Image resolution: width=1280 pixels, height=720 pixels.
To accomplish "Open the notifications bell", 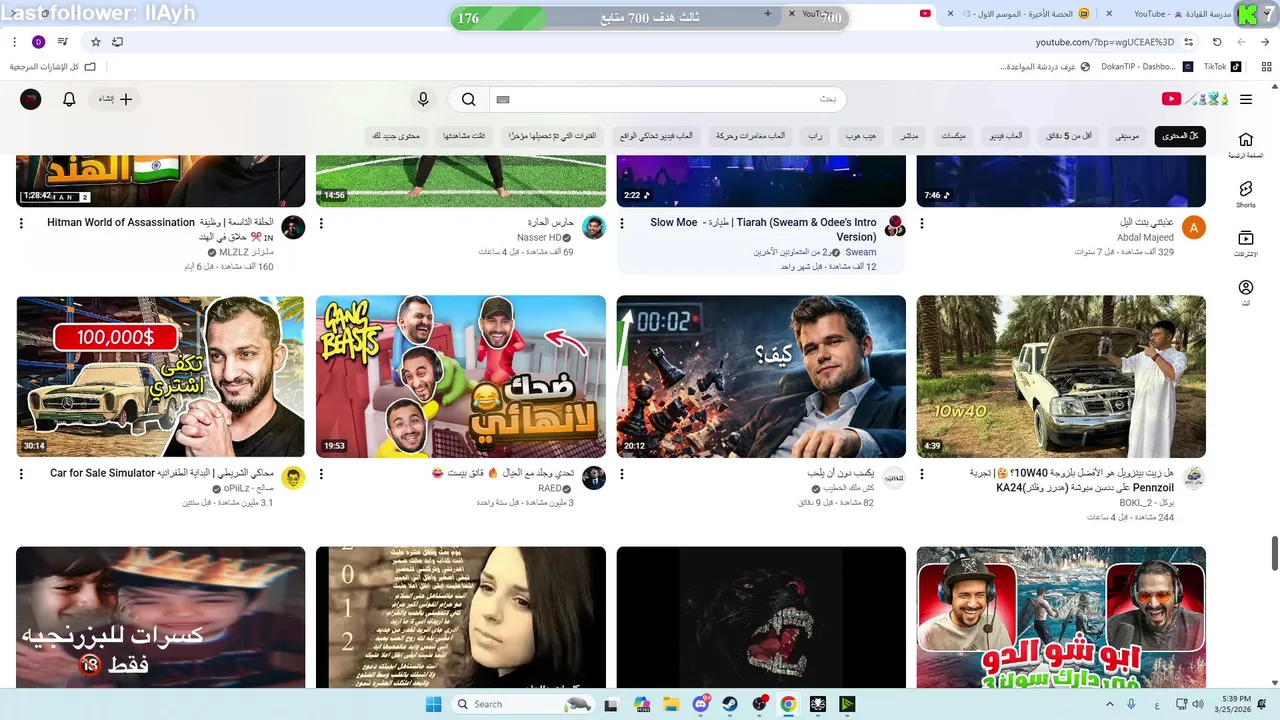I will coord(69,99).
